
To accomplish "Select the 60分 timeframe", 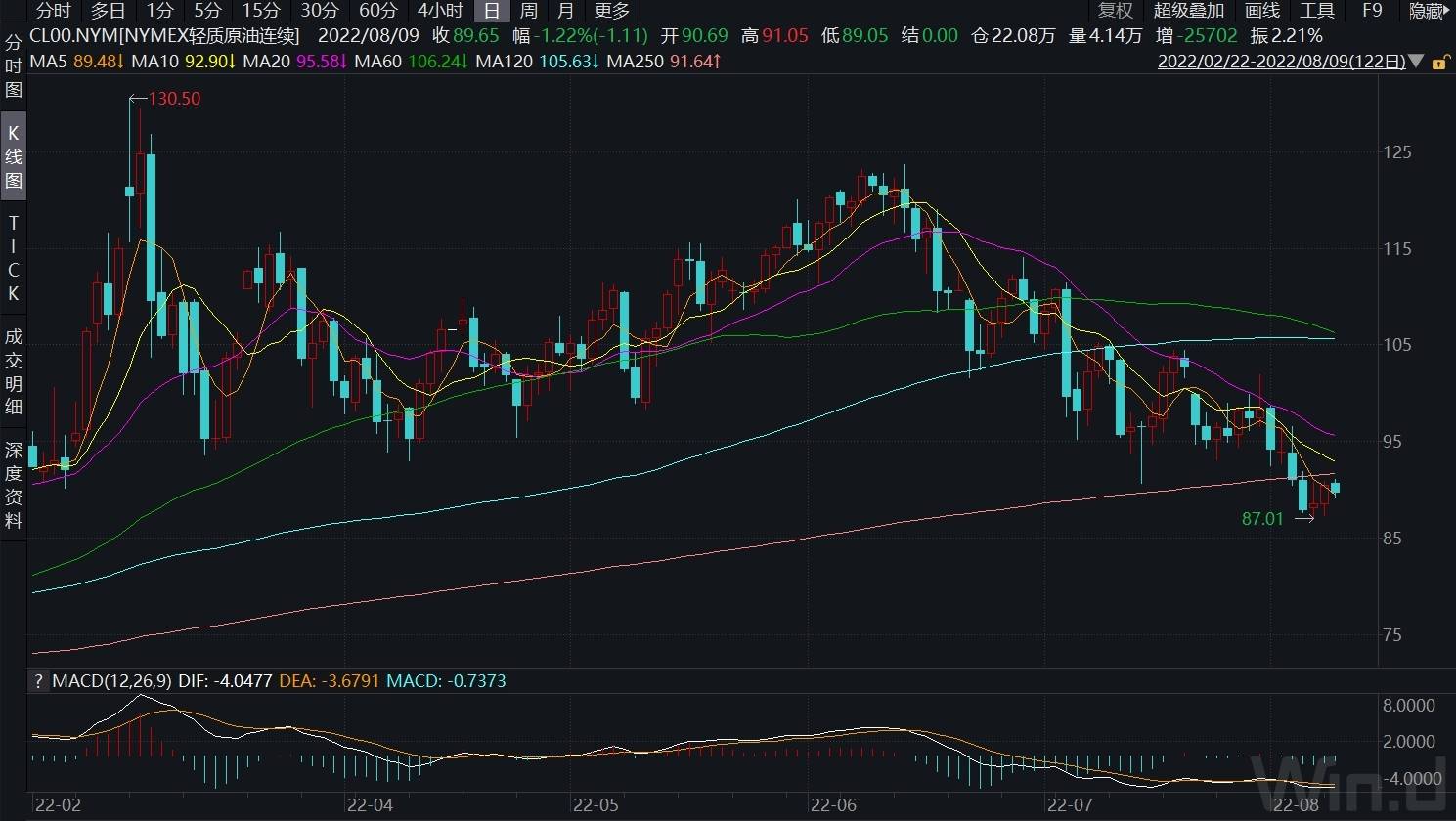I will click(377, 11).
